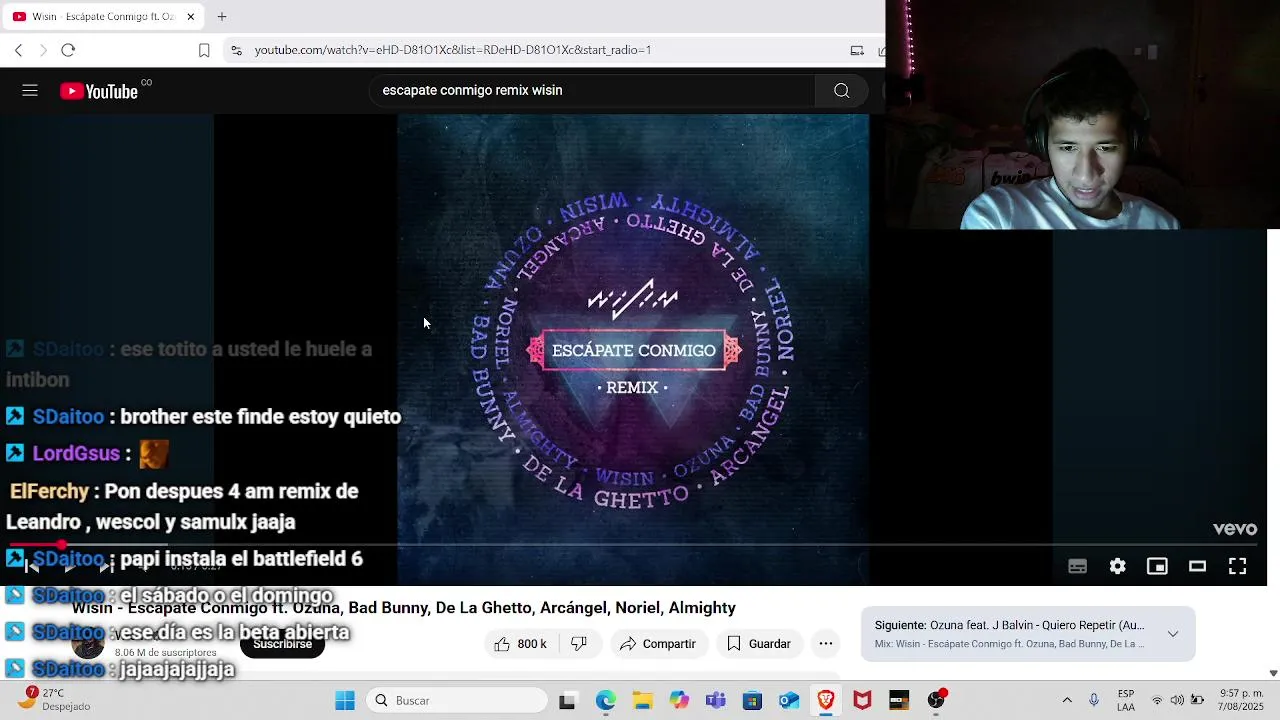Dislike the video with thumbs down

[579, 644]
